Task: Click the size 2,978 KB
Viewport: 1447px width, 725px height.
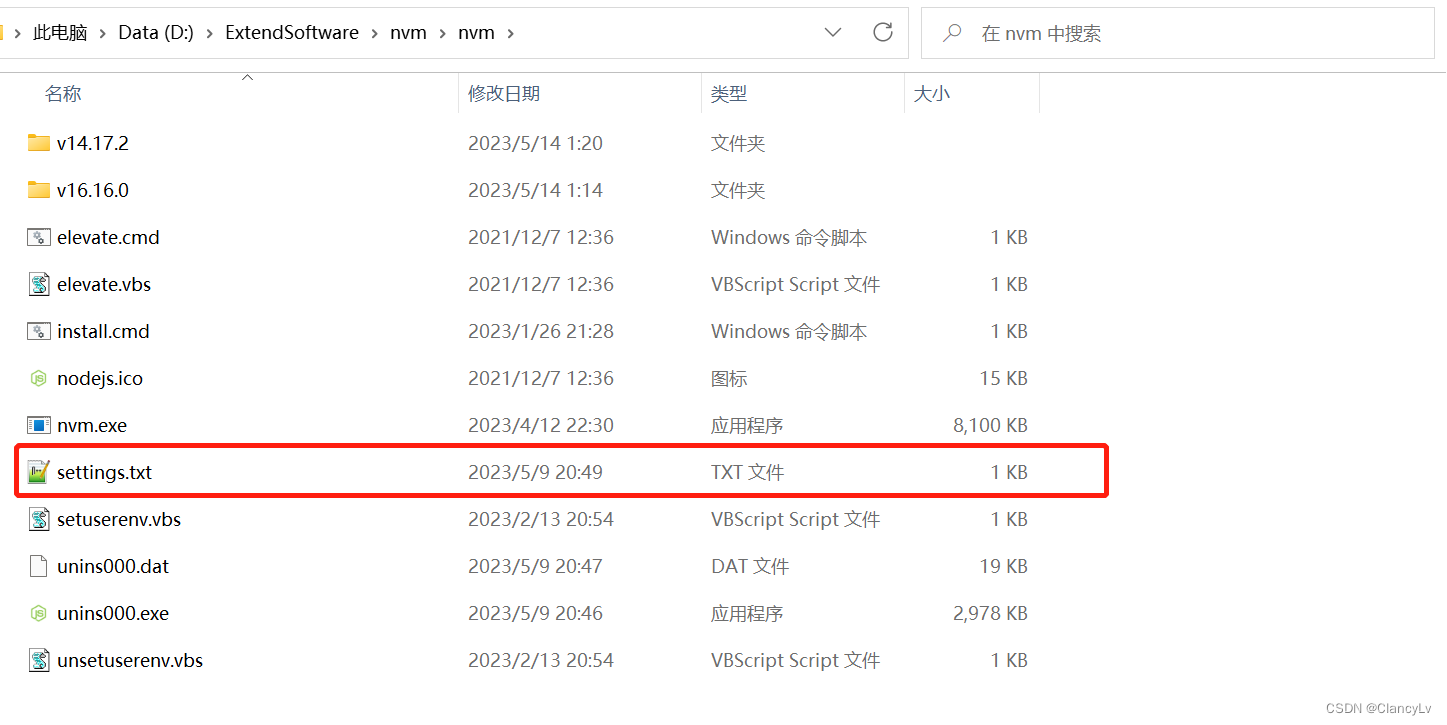Action: [x=990, y=613]
